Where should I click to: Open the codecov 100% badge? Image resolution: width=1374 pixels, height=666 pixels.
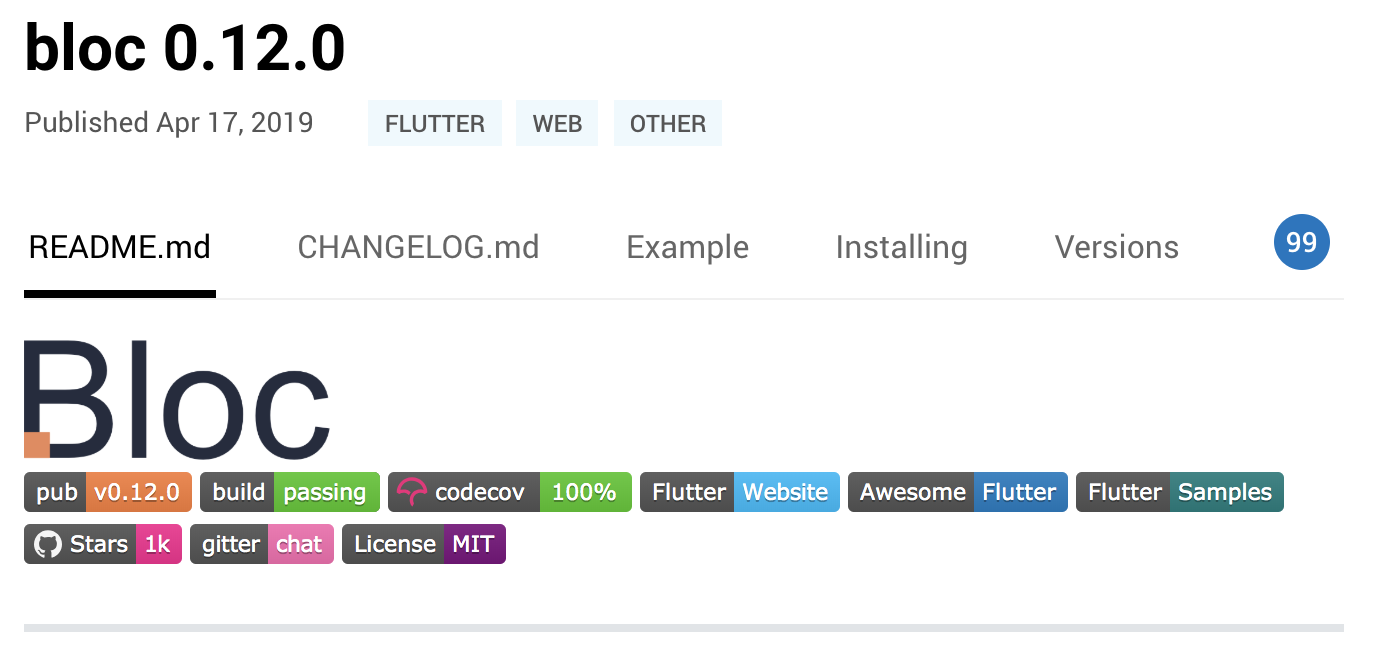(x=510, y=492)
